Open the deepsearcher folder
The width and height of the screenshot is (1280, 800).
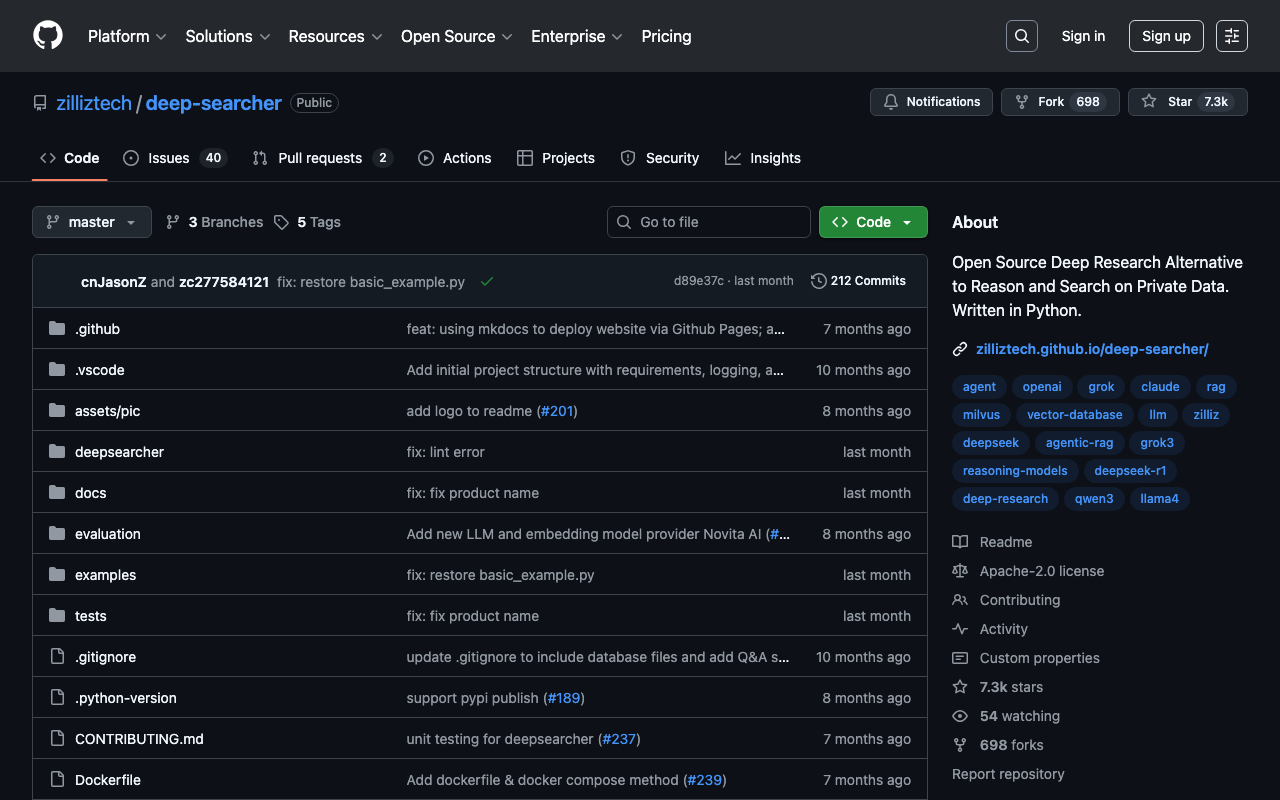click(119, 452)
